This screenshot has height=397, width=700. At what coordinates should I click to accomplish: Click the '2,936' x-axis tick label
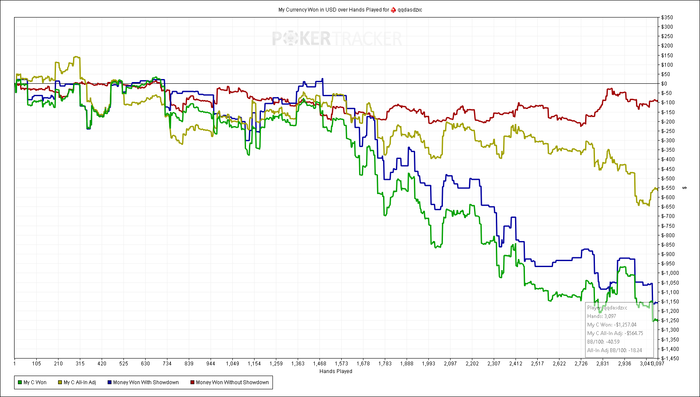point(625,364)
